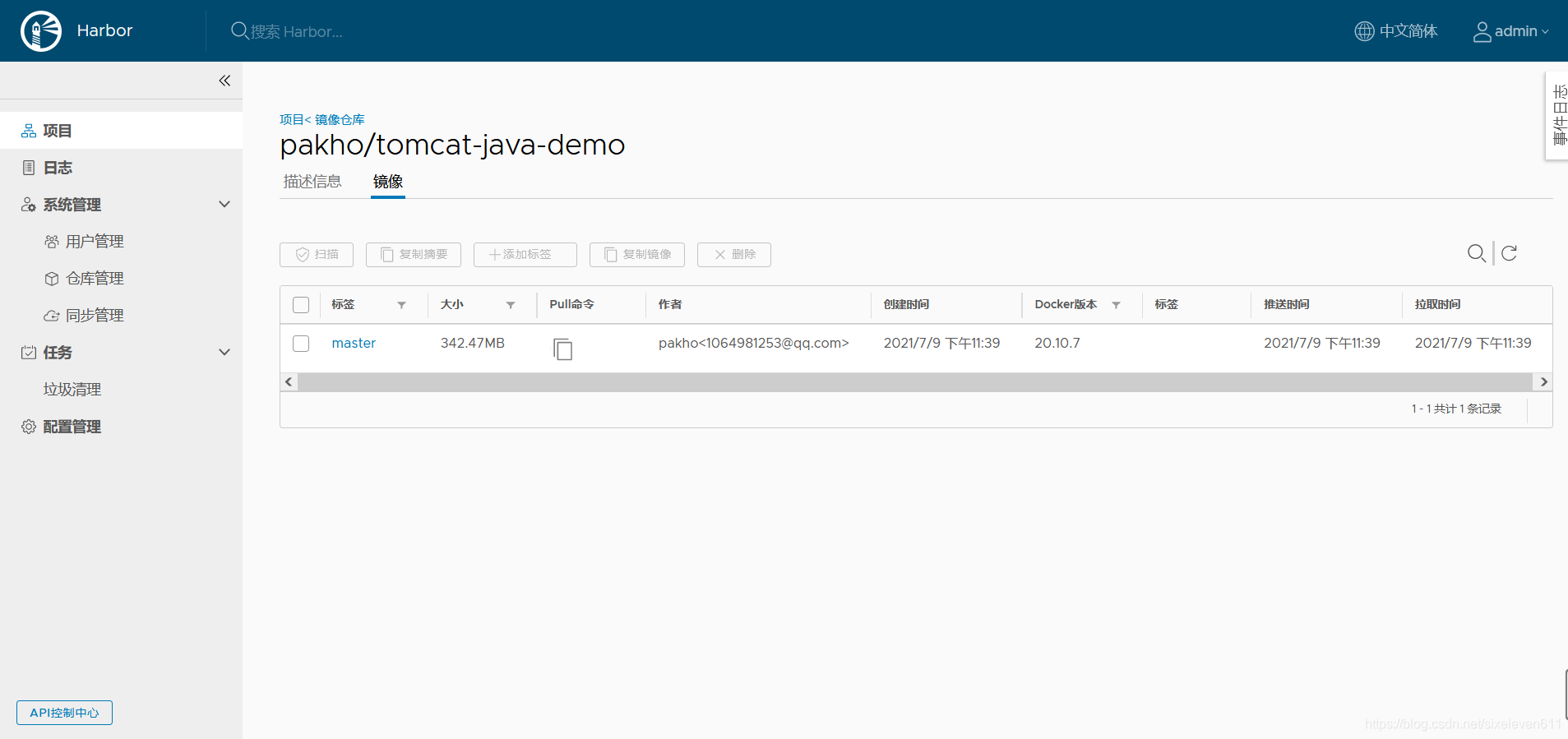
Task: Switch to 描述信息 tab
Action: 312,182
